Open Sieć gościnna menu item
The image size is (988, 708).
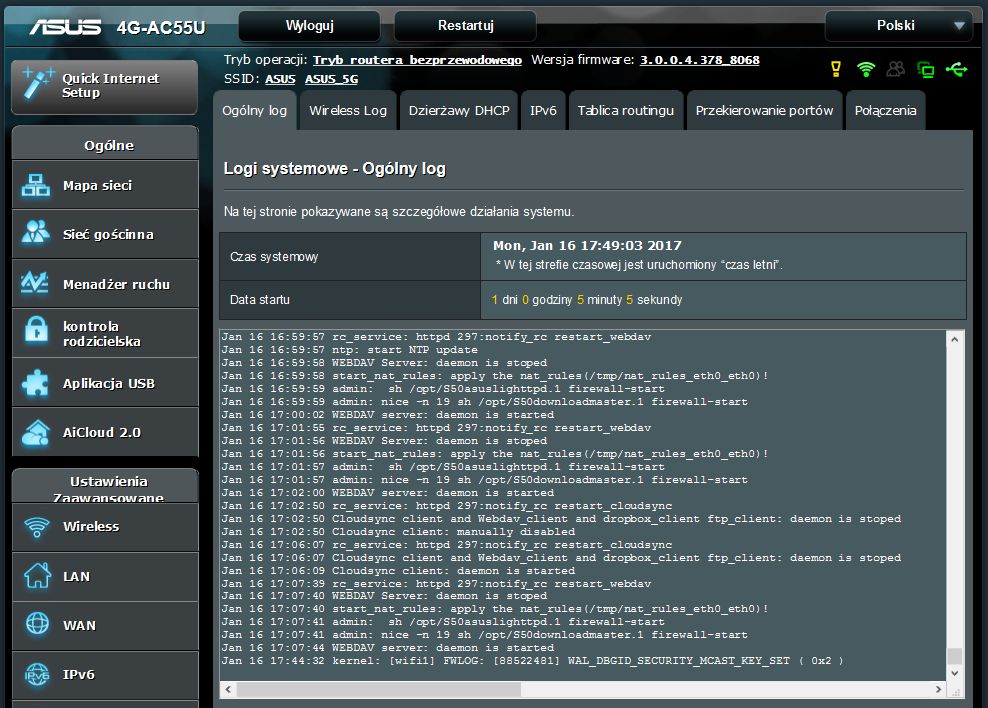point(105,234)
